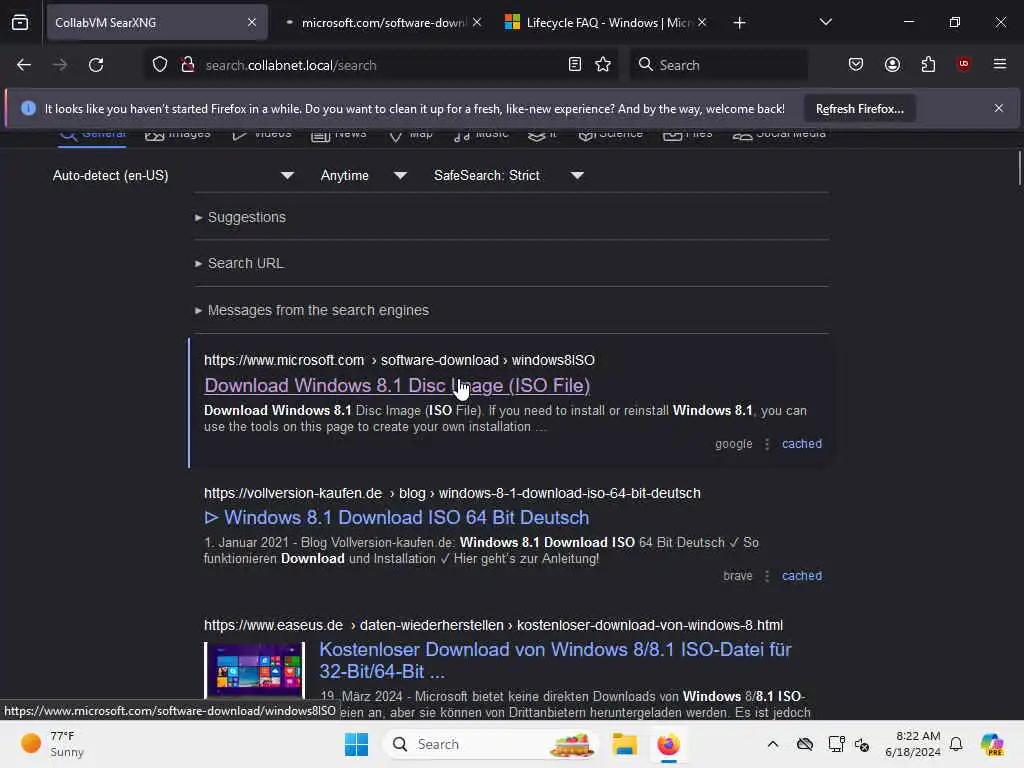Click the Refresh Firefox button
1024x768 pixels.
coord(859,109)
